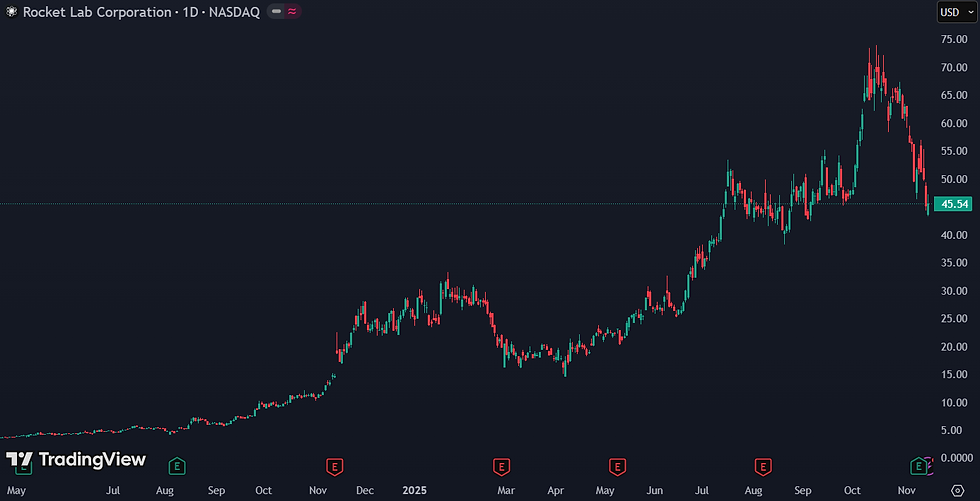
Task: Click the grey market status pill icon
Action: pos(276,11)
